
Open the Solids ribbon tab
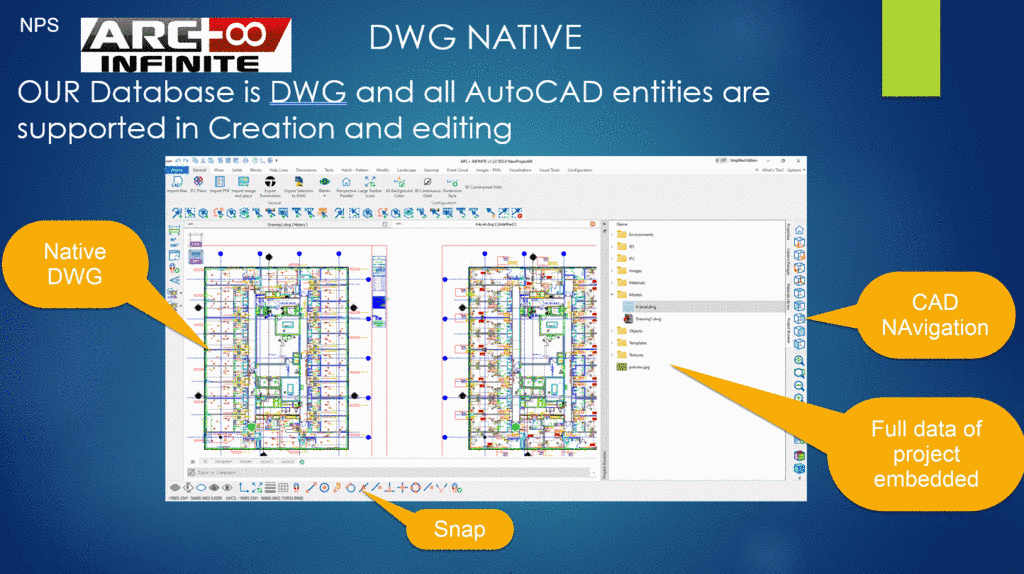click(237, 170)
